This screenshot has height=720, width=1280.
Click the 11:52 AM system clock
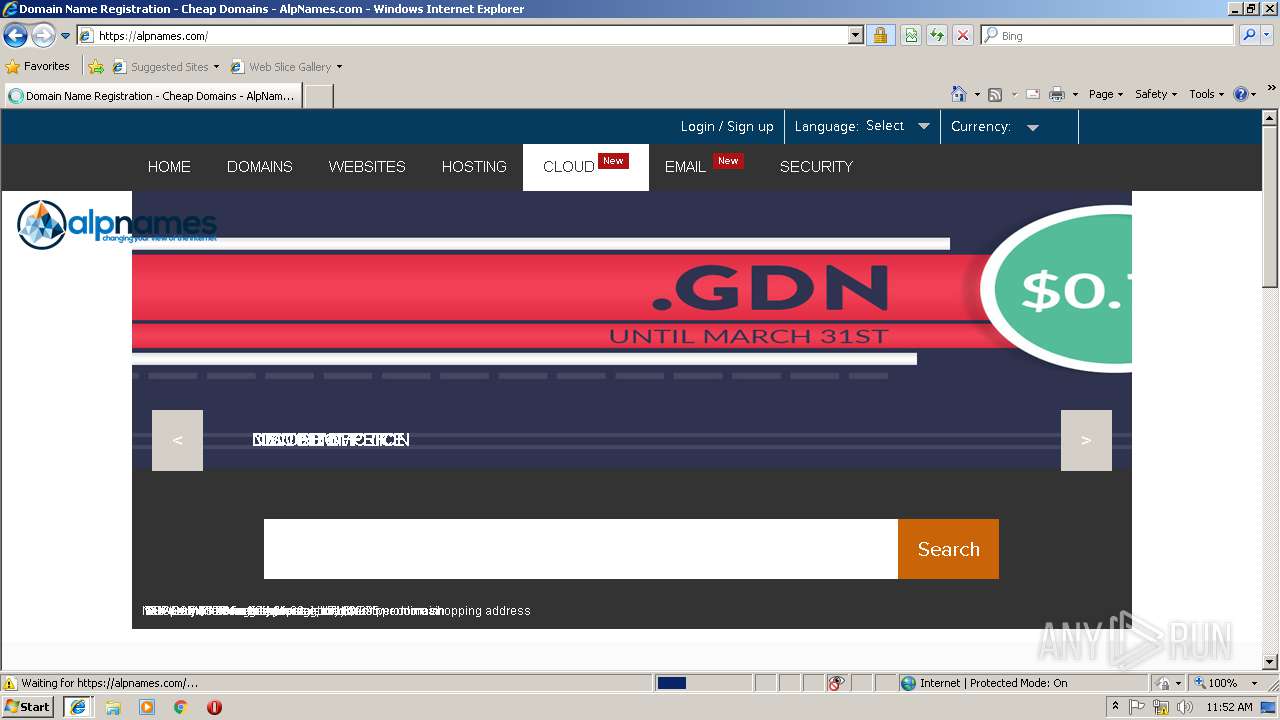click(x=1229, y=707)
